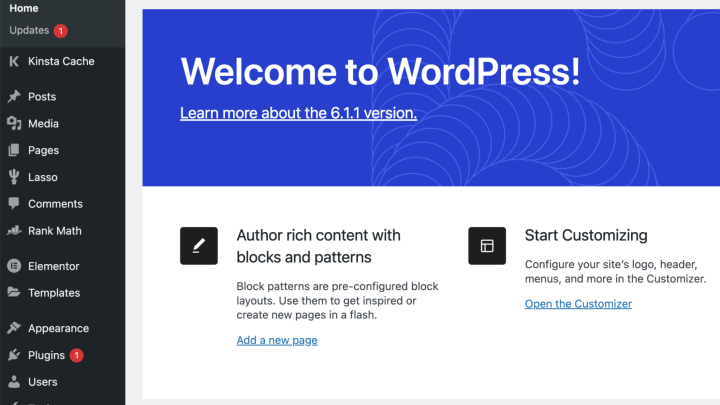Click the Rank Math chart icon
The height and width of the screenshot is (405, 720).
(14, 231)
